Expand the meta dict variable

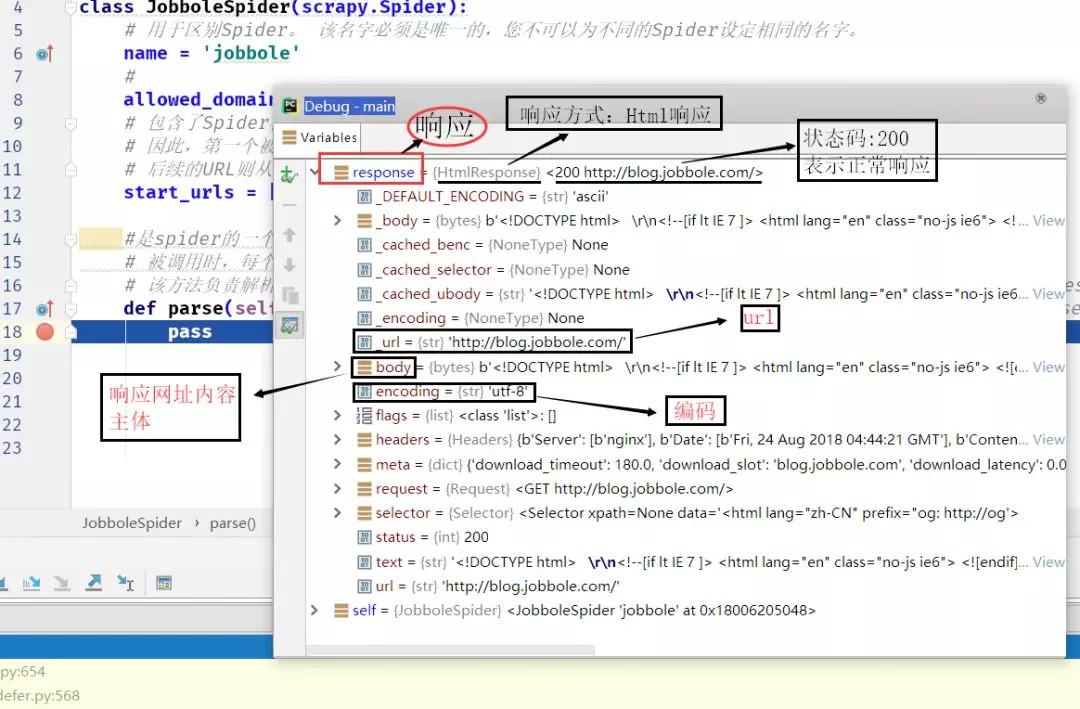[337, 464]
